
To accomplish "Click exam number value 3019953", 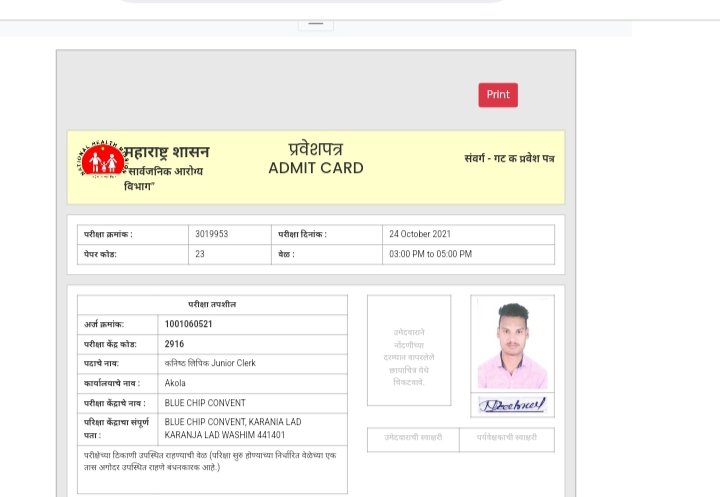I will tap(212, 234).
